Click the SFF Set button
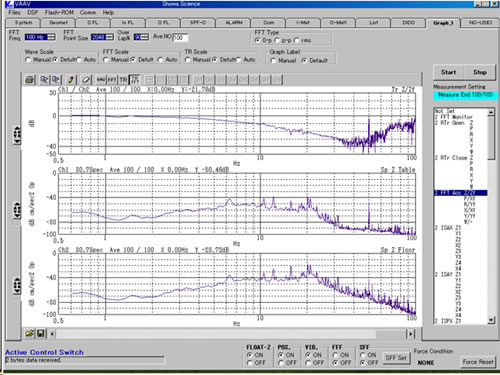Viewport: 500px width, 375px height. click(x=396, y=358)
